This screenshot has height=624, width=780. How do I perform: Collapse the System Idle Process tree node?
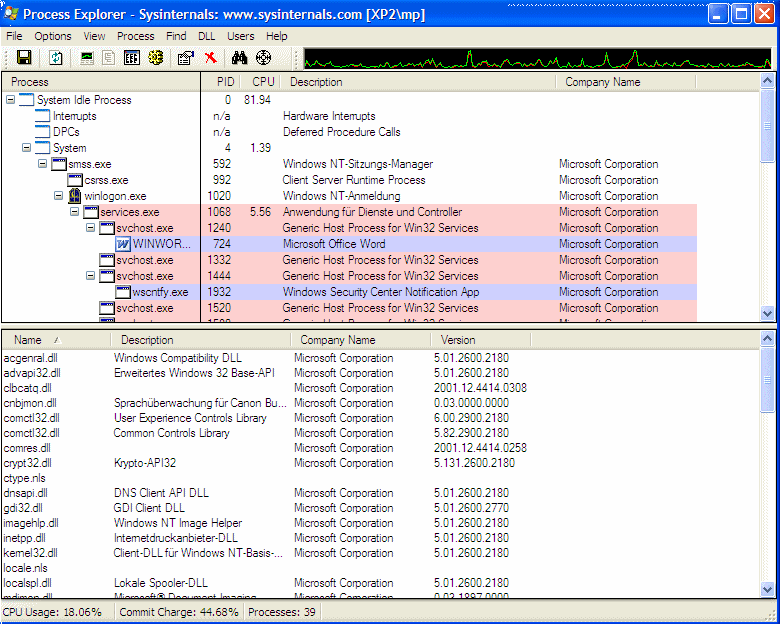pos(10,100)
